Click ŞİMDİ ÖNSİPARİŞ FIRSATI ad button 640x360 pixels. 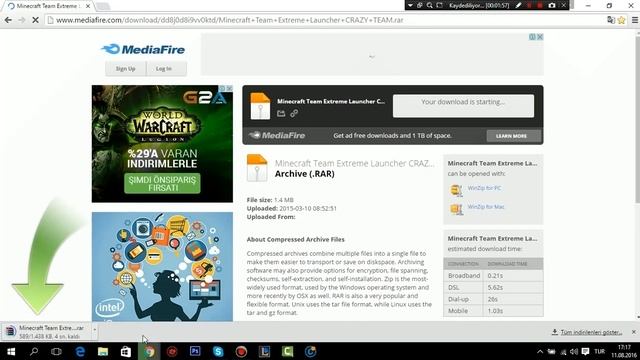point(162,184)
